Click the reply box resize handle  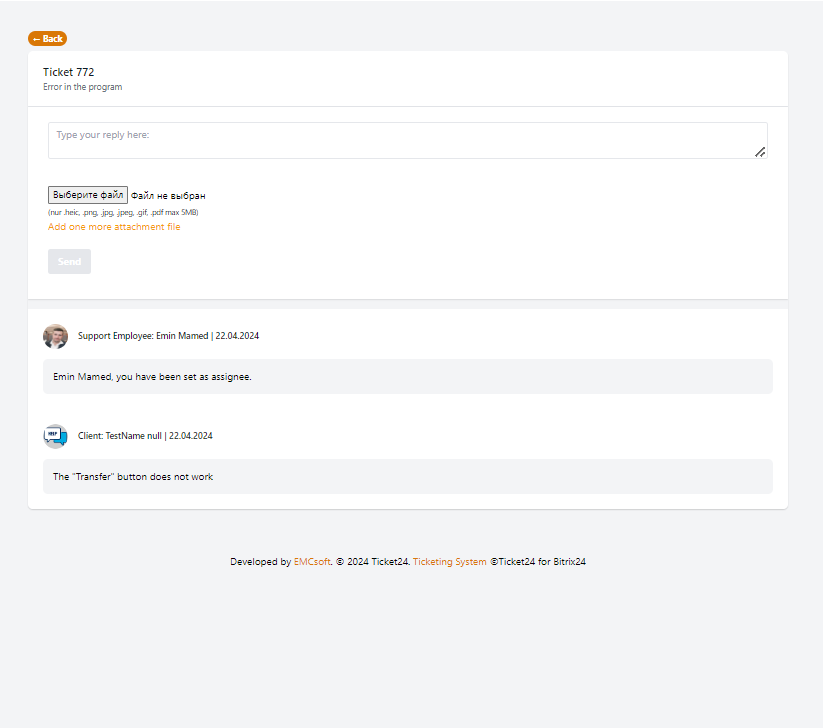click(760, 152)
